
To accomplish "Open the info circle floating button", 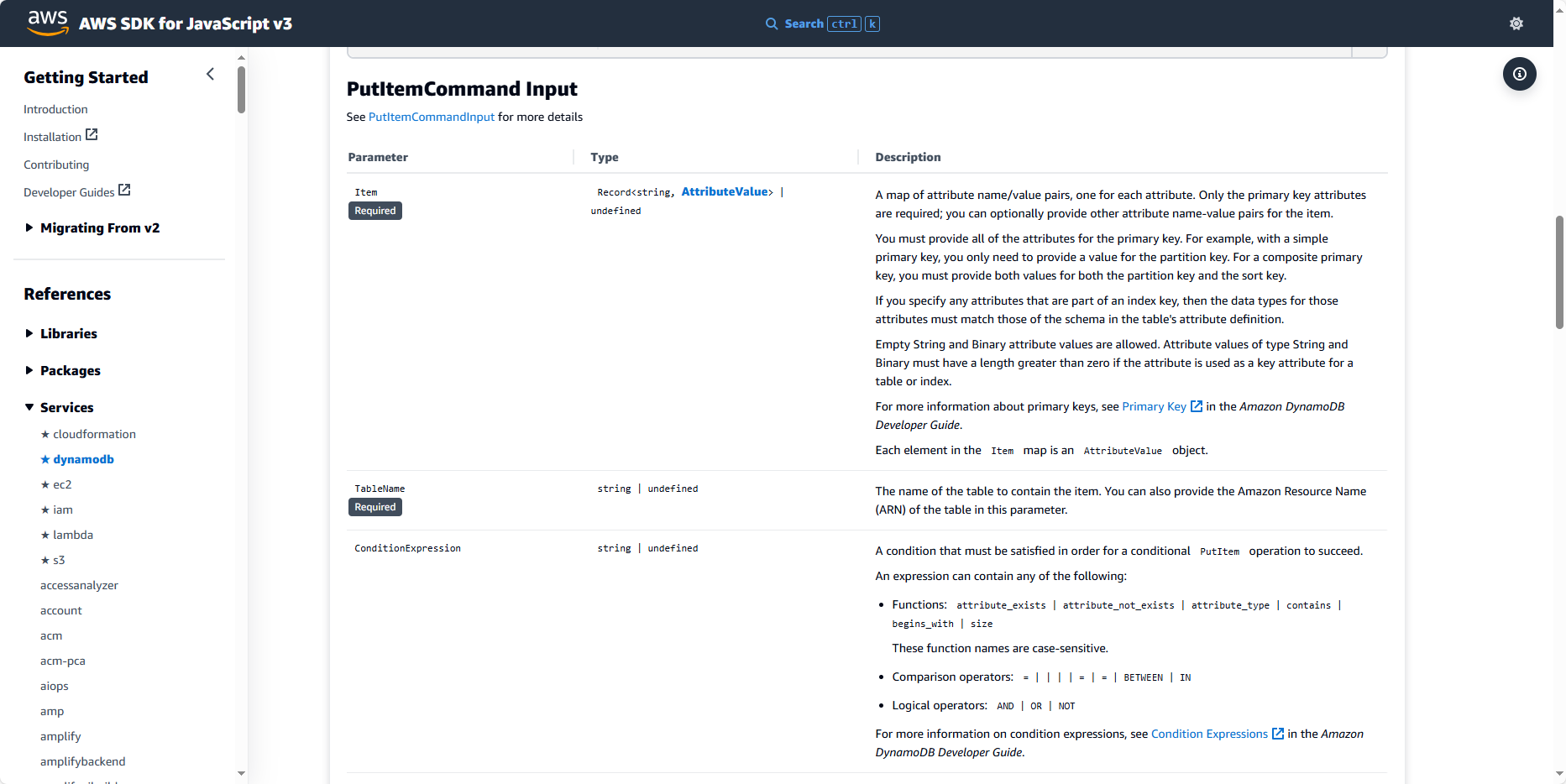I will point(1519,74).
